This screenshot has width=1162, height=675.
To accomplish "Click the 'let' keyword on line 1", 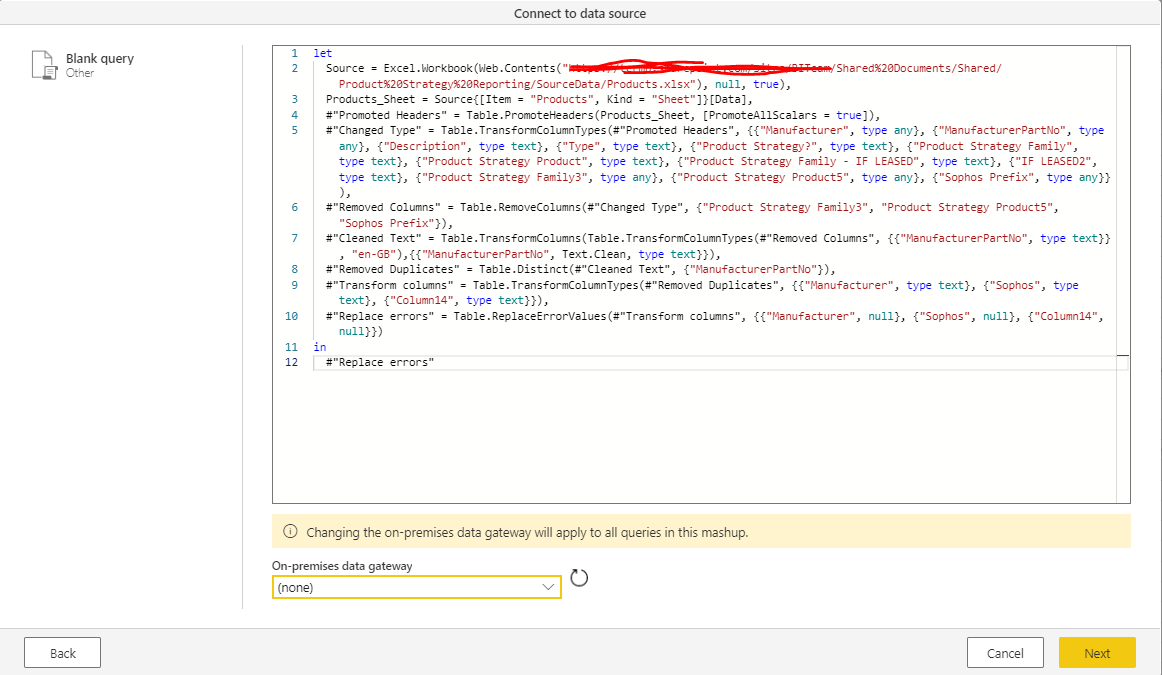I will 322,53.
